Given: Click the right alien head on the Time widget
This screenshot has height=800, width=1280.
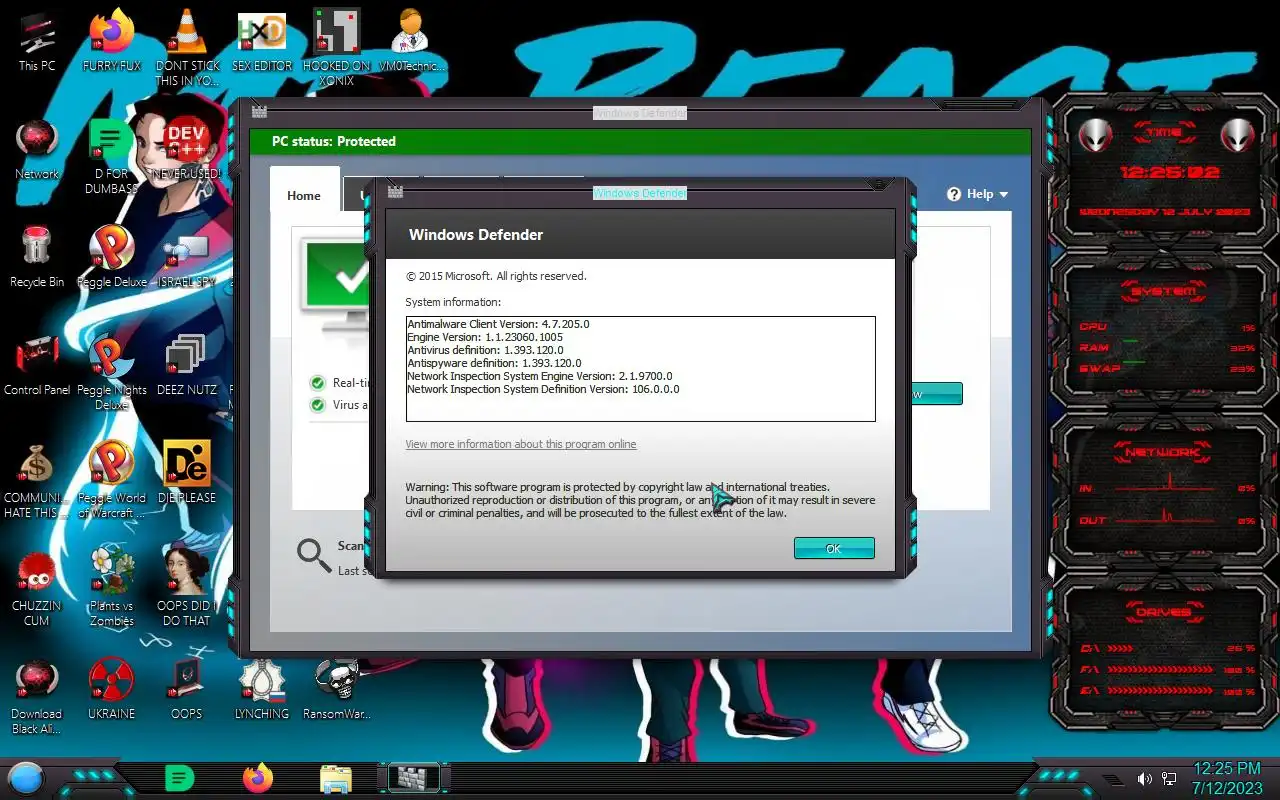Looking at the screenshot, I should 1236,134.
